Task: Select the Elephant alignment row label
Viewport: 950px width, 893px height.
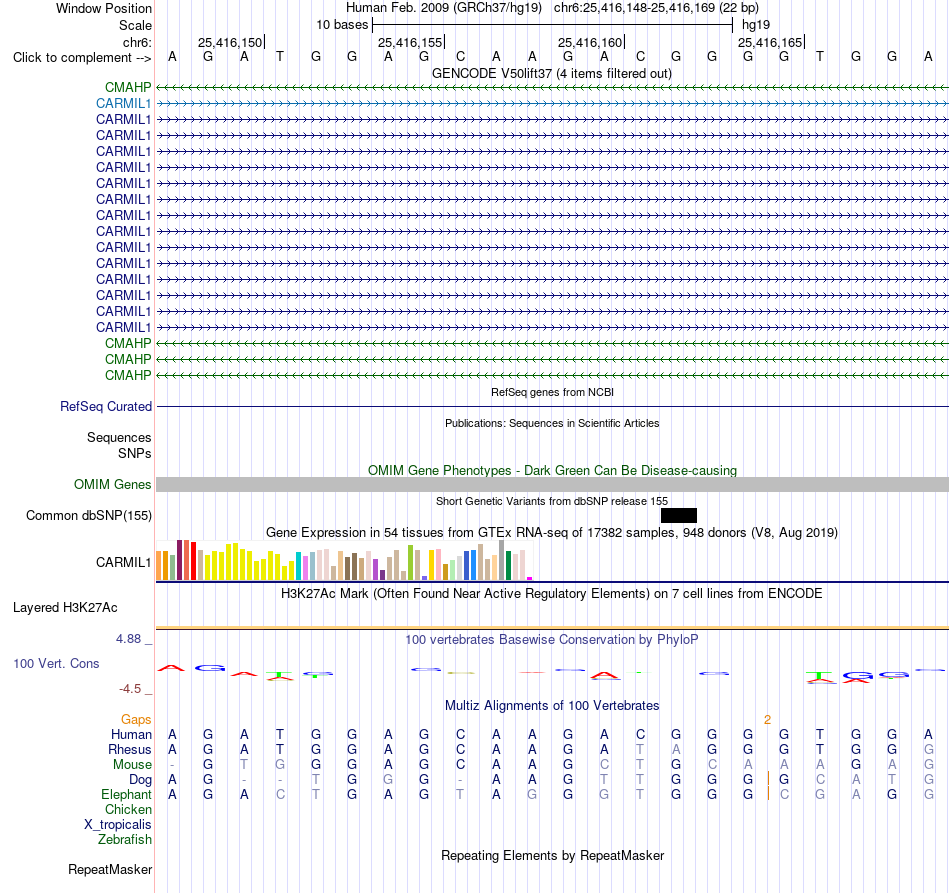Action: click(126, 795)
